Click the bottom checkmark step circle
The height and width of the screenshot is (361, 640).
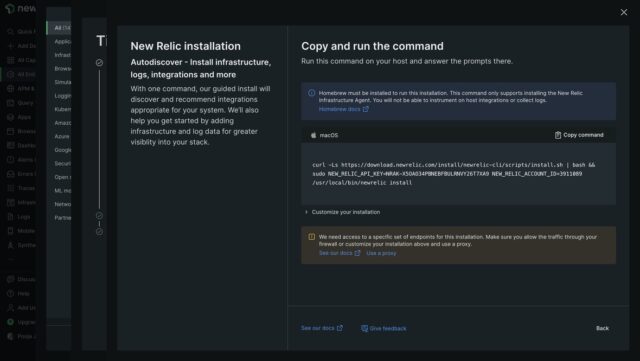point(99,232)
